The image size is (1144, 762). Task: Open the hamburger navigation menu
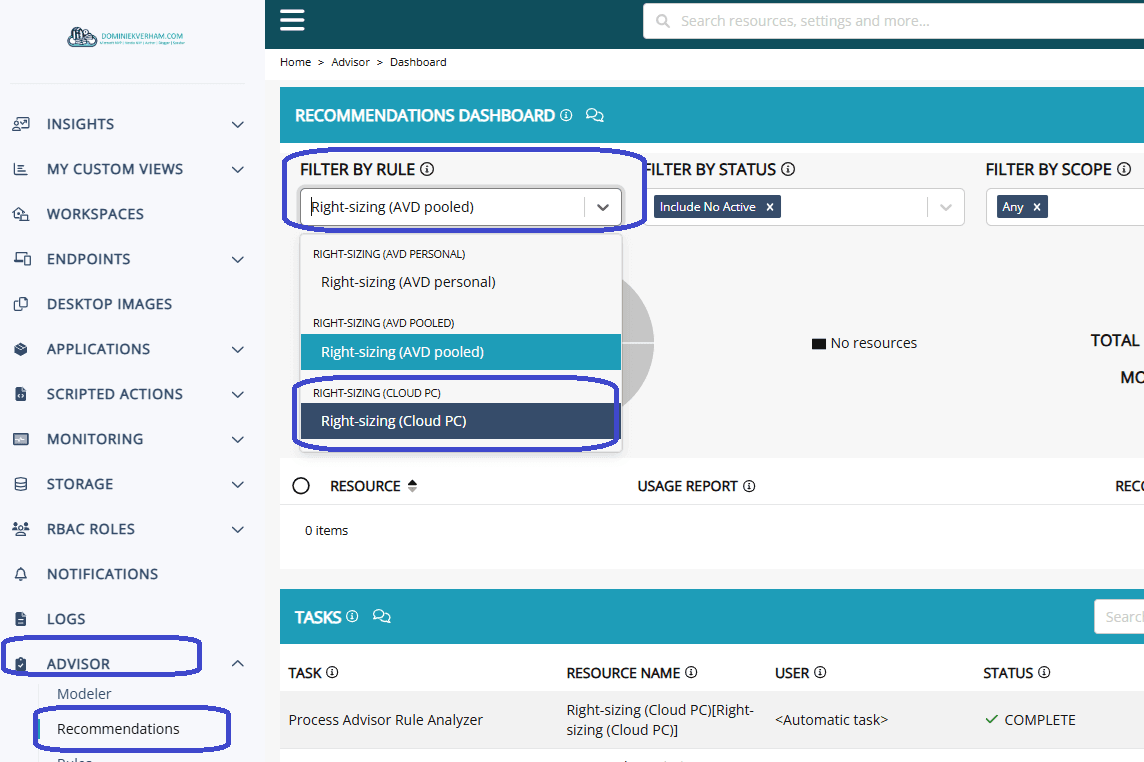[292, 20]
